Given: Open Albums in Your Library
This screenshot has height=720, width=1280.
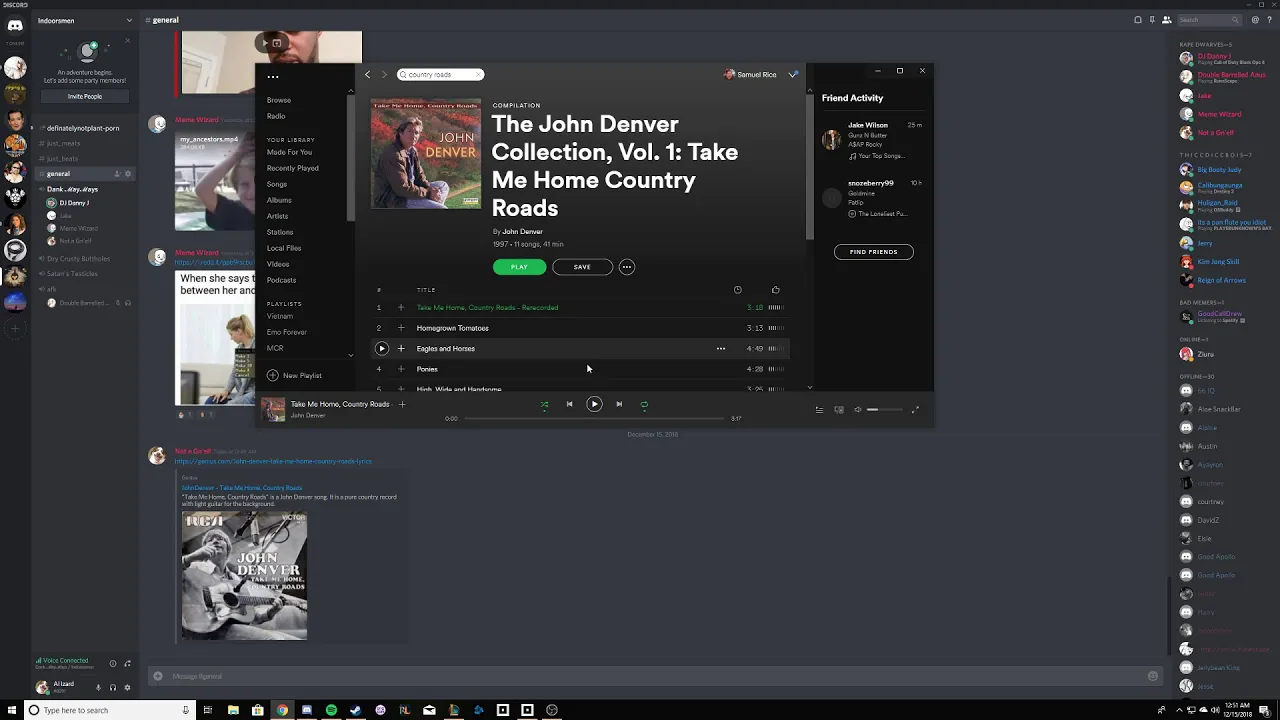Looking at the screenshot, I should pyautogui.click(x=279, y=200).
